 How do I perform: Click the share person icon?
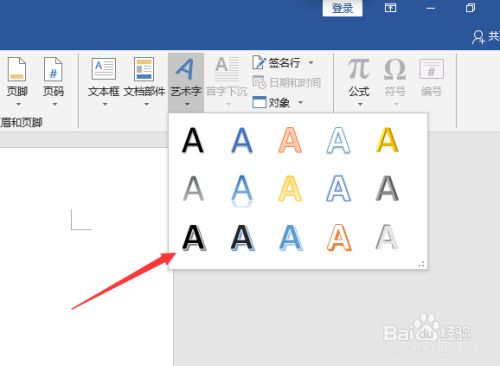[478, 37]
